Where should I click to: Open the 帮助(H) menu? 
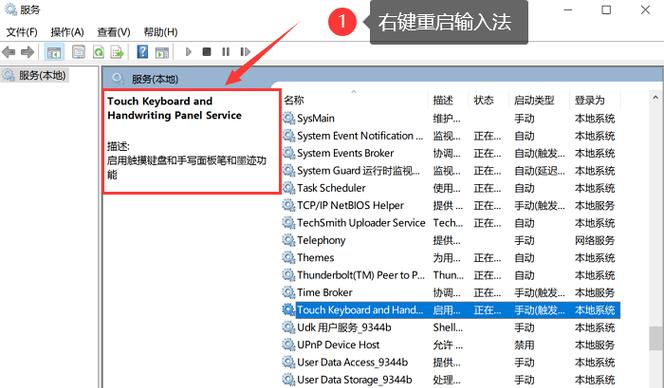coord(160,32)
